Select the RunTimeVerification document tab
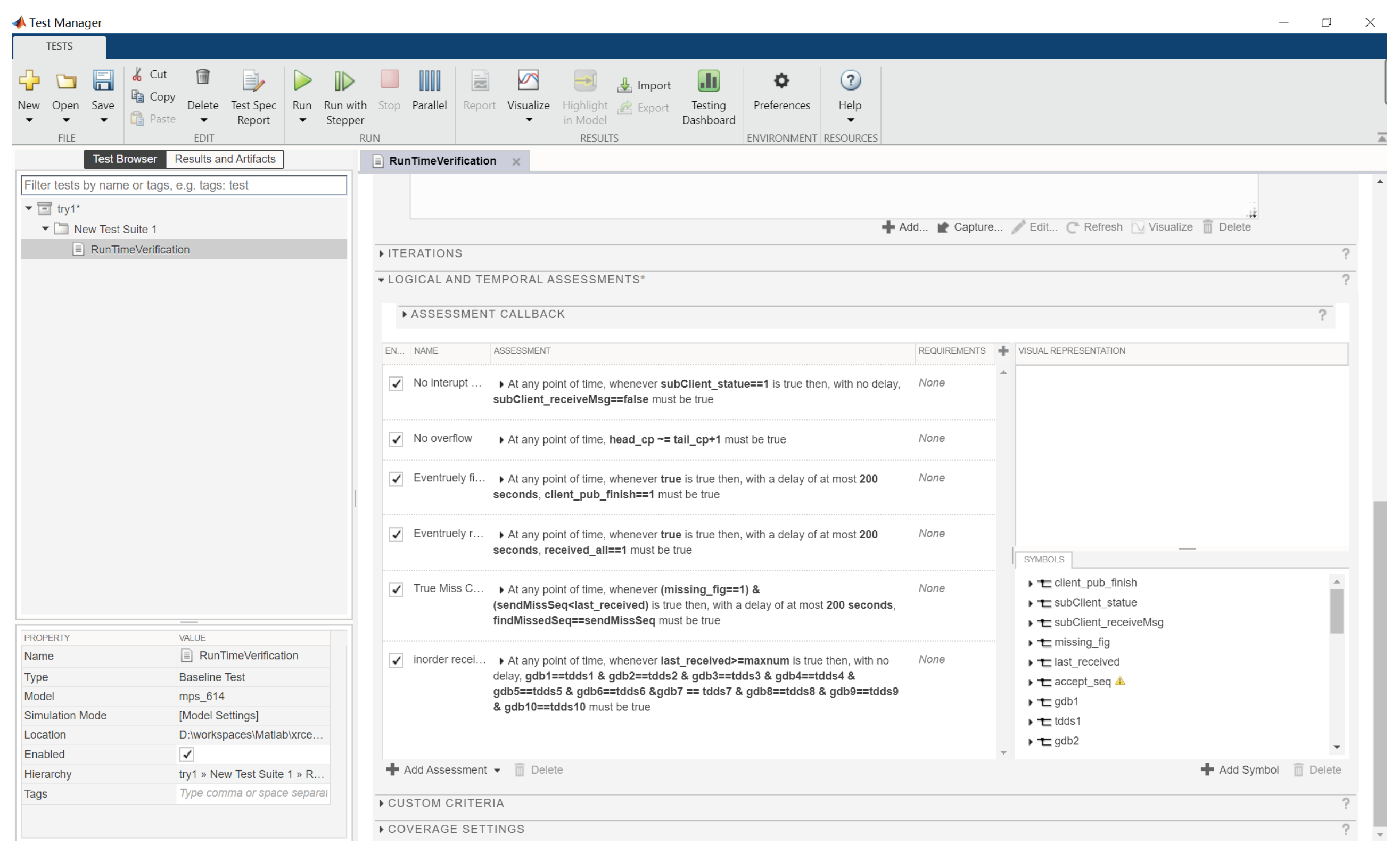This screenshot has width=1400, height=860. tap(442, 161)
